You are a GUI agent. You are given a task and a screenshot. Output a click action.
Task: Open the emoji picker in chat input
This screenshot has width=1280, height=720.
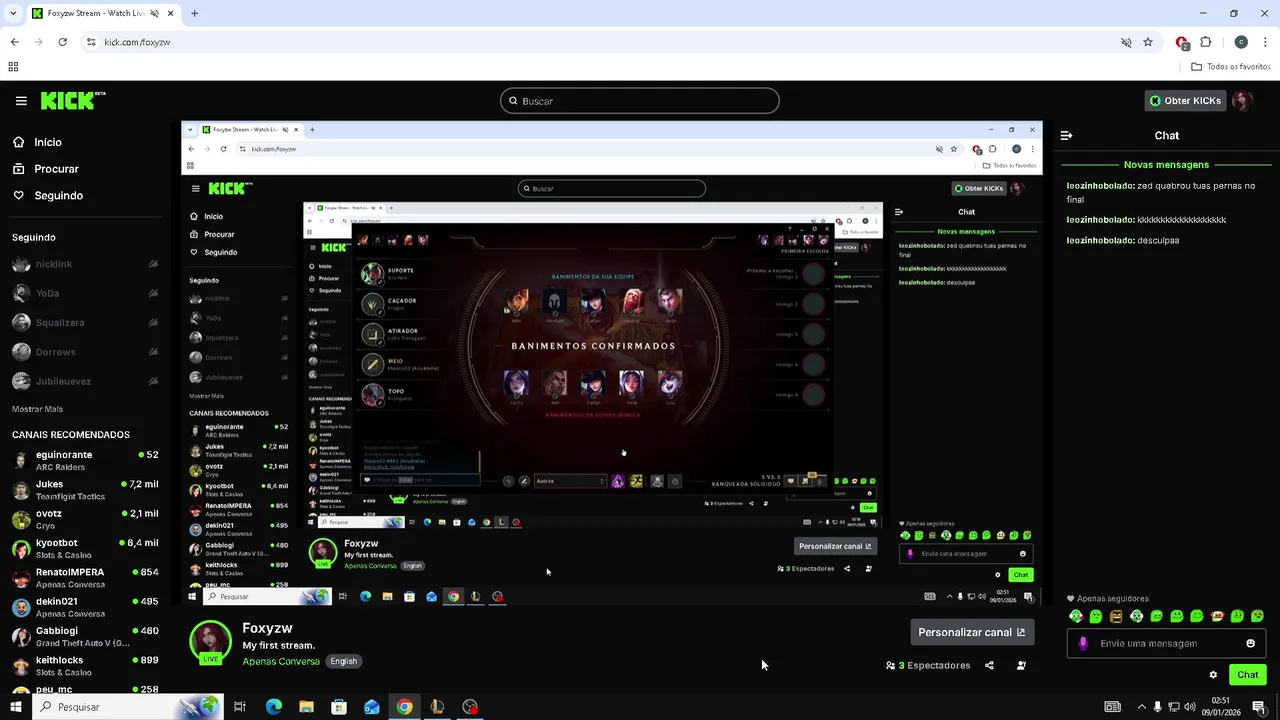[1250, 643]
